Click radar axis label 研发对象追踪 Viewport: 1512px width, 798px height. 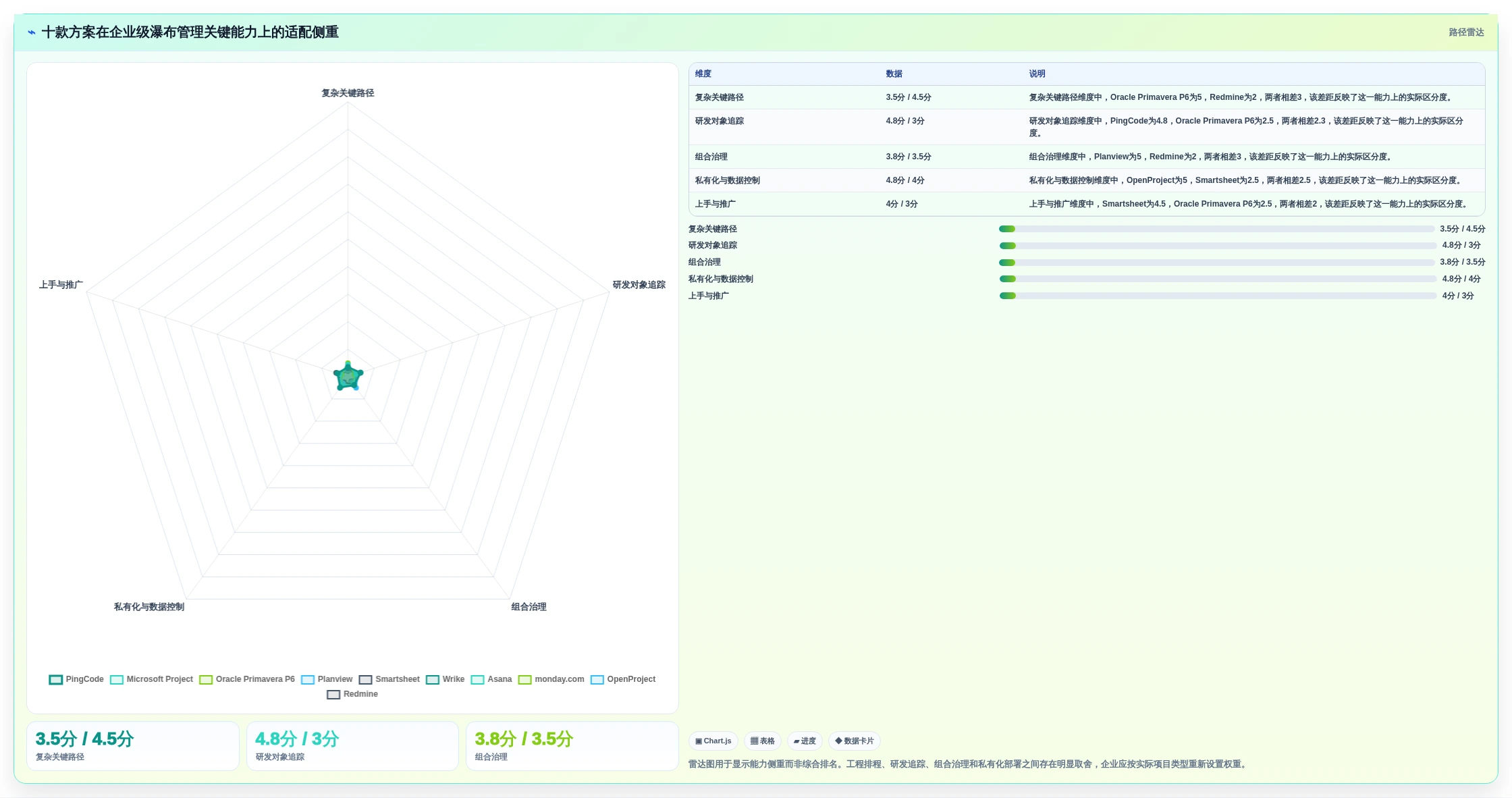pyautogui.click(x=639, y=285)
